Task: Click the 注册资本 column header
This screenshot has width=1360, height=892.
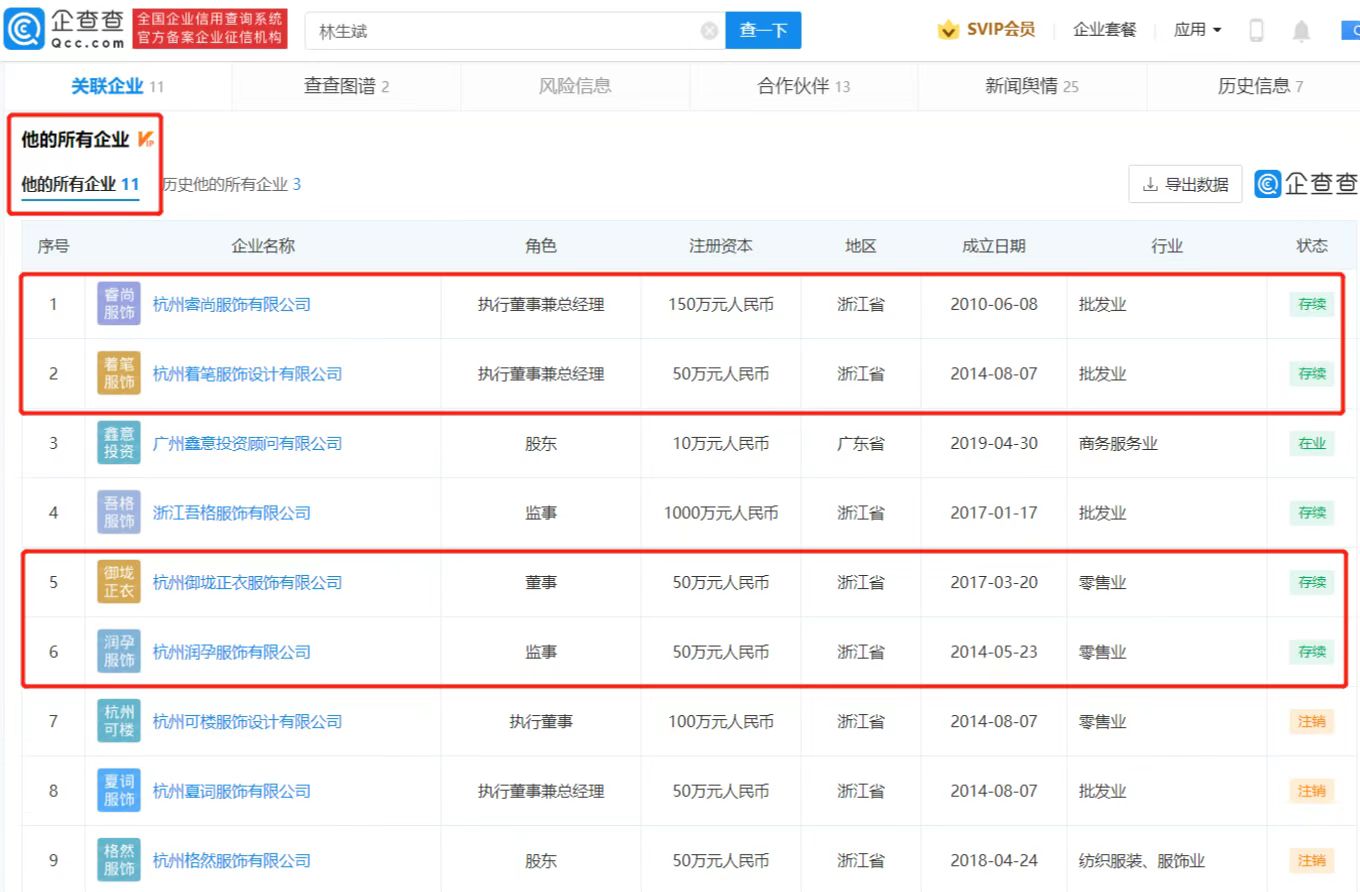Action: pos(721,246)
